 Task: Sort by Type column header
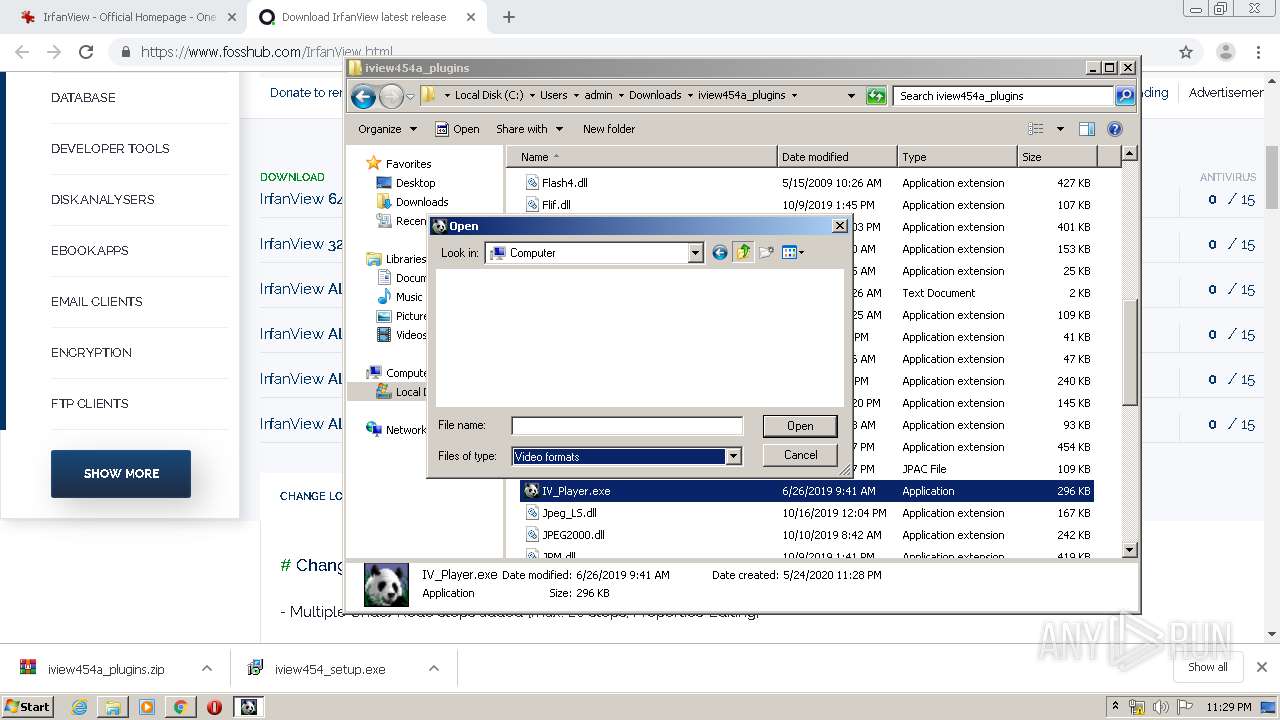[955, 157]
